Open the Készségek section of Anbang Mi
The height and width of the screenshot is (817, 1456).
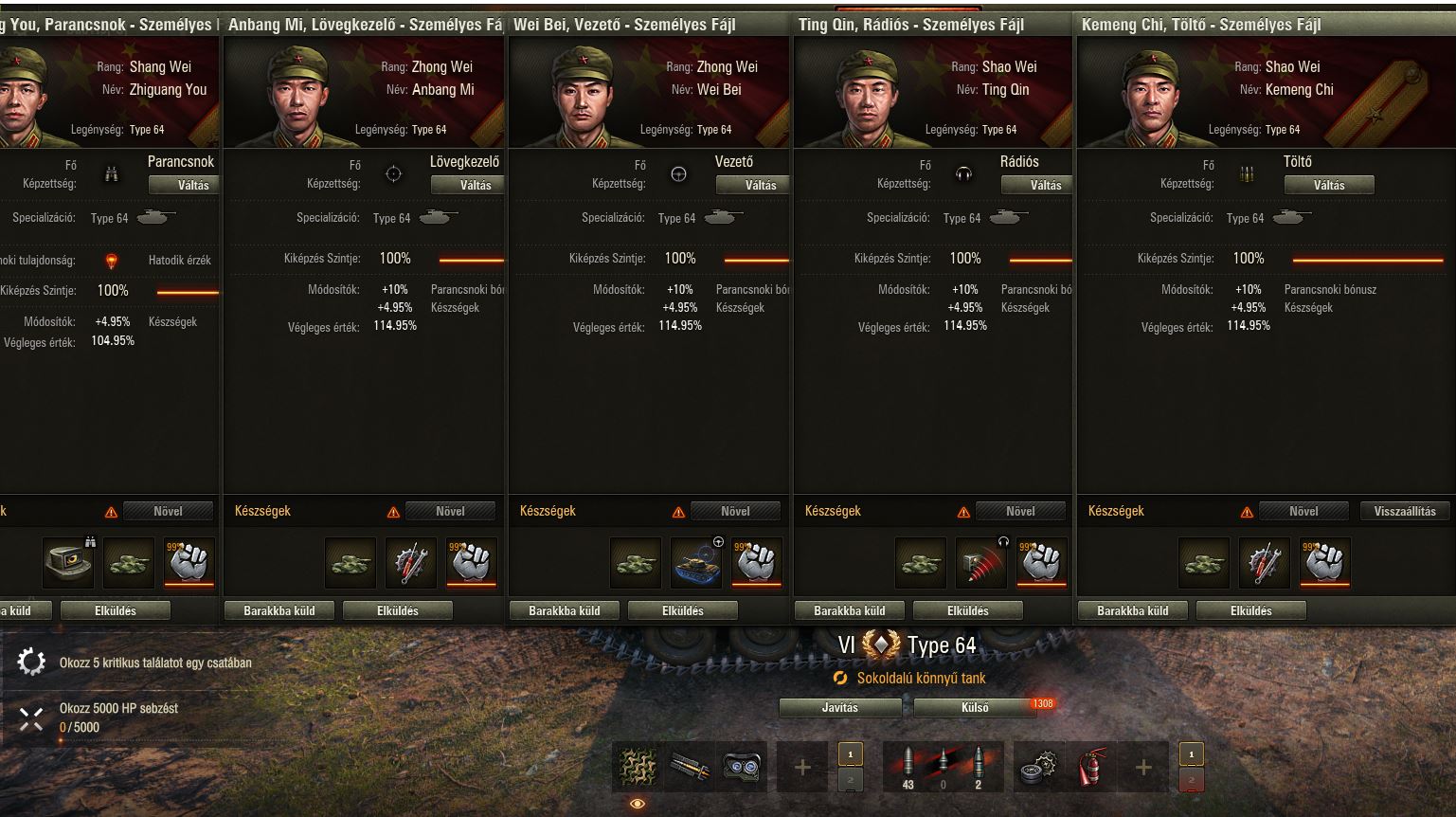tap(262, 511)
